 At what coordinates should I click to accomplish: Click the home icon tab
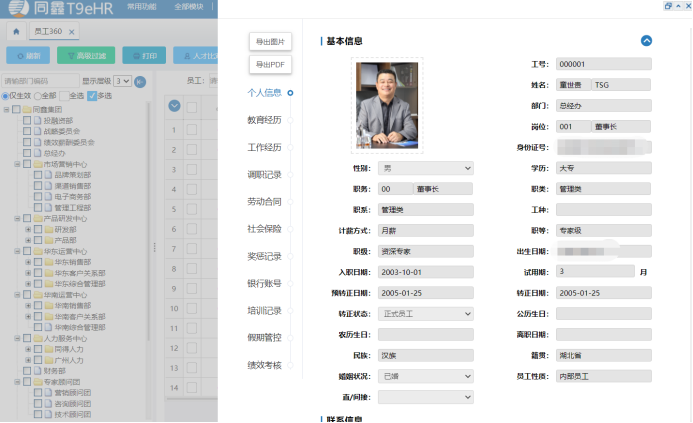point(16,32)
